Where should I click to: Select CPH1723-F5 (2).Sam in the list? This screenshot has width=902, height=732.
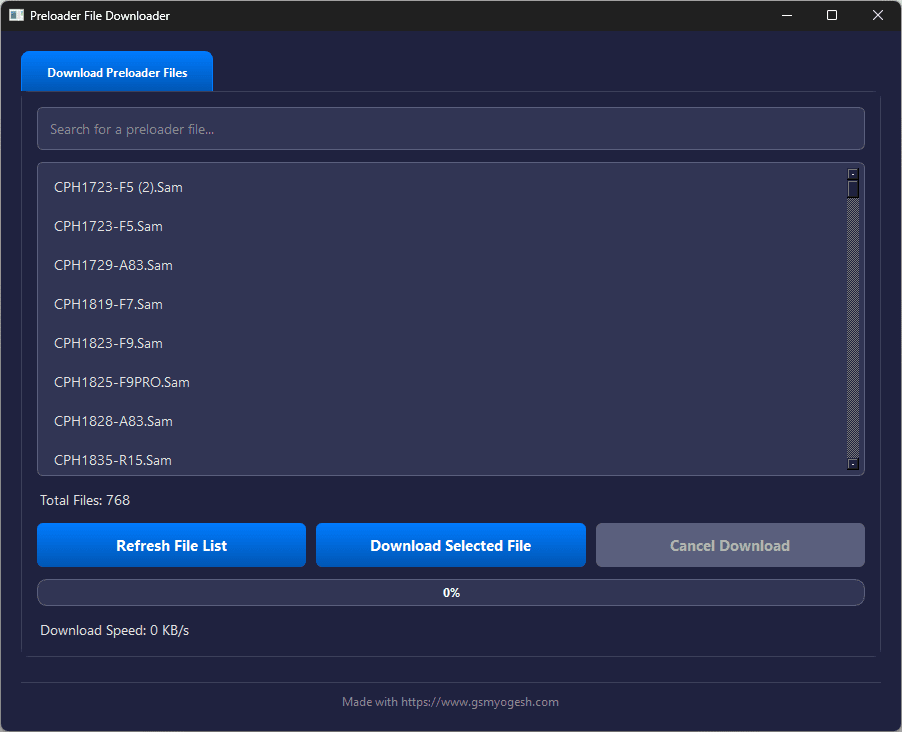442,188
